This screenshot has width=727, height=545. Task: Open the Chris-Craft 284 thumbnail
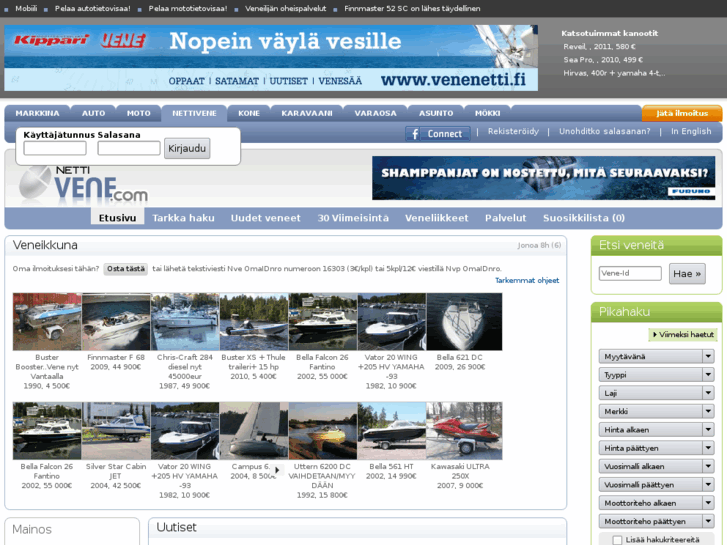point(185,321)
